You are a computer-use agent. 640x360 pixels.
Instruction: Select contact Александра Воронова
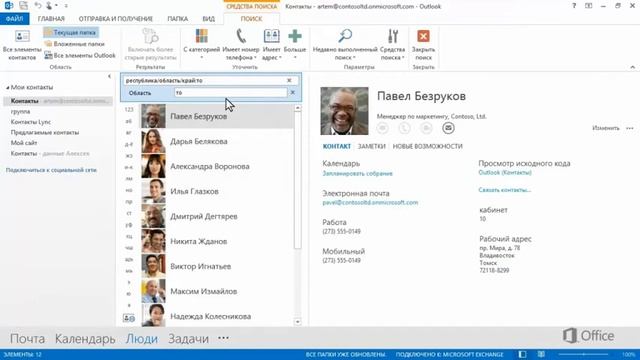pos(217,167)
